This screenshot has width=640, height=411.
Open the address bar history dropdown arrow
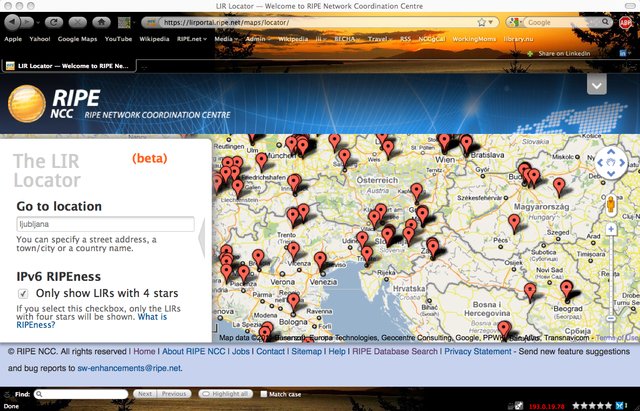point(491,22)
